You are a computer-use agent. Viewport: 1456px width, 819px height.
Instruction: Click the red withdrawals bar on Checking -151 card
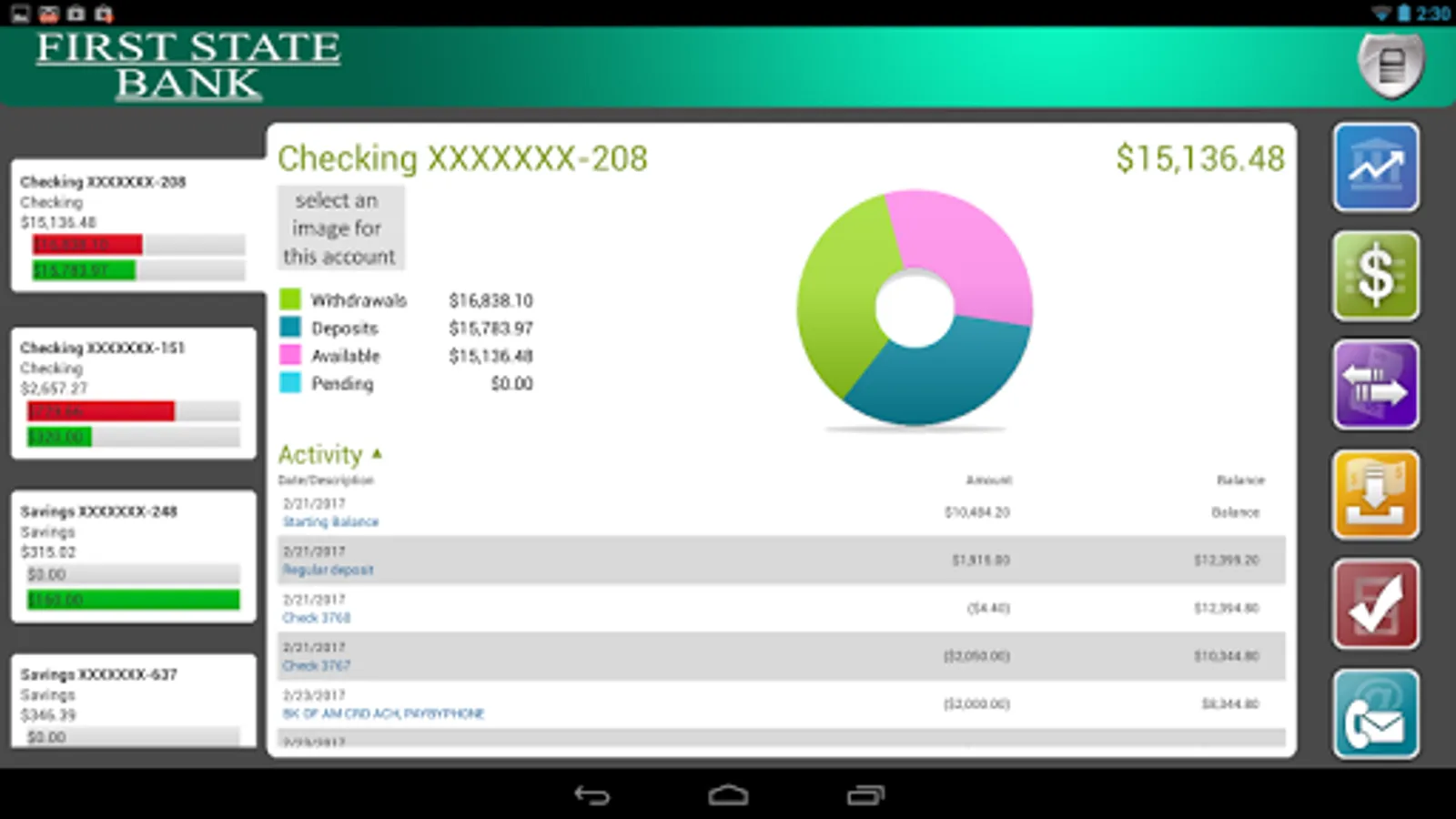(x=100, y=411)
